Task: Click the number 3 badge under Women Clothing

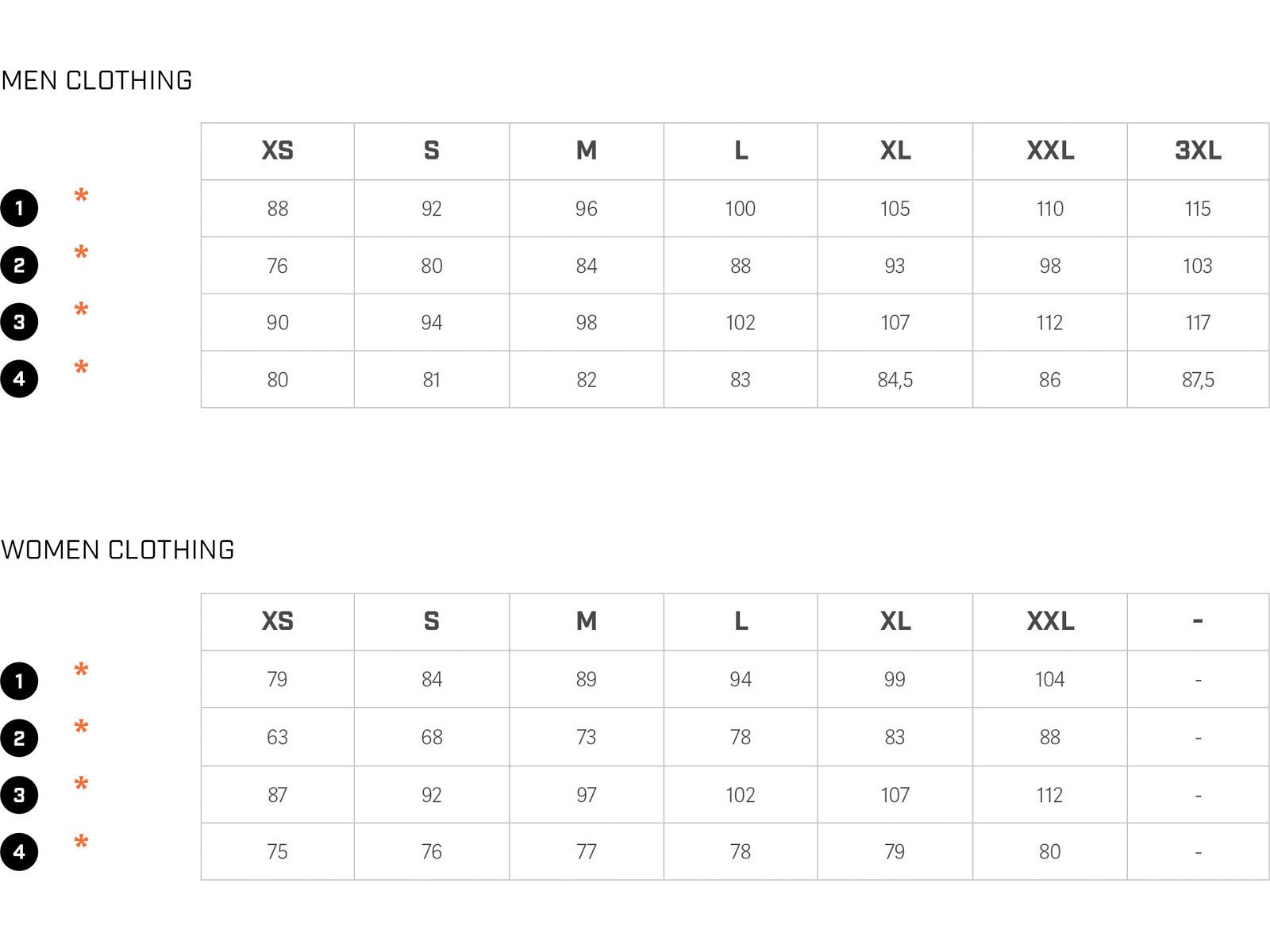Action: [19, 795]
